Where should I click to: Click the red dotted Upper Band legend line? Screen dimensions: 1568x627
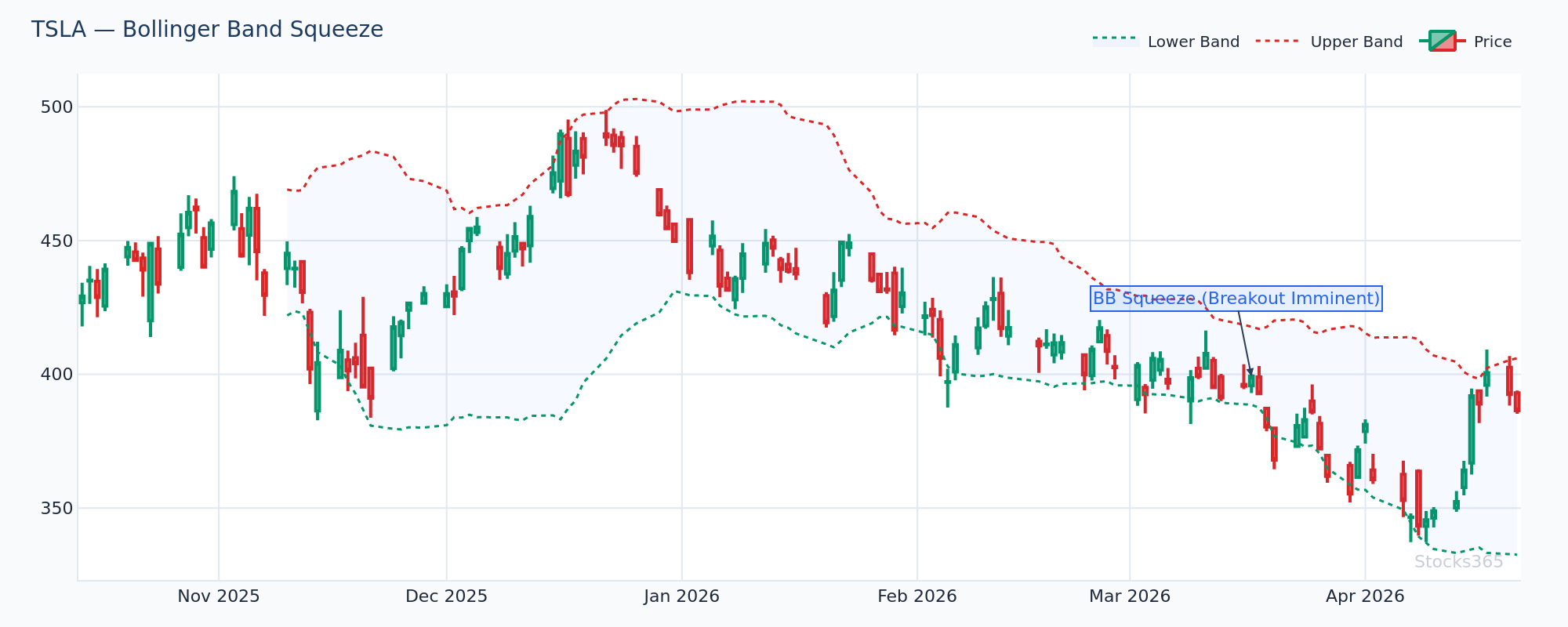1279,39
